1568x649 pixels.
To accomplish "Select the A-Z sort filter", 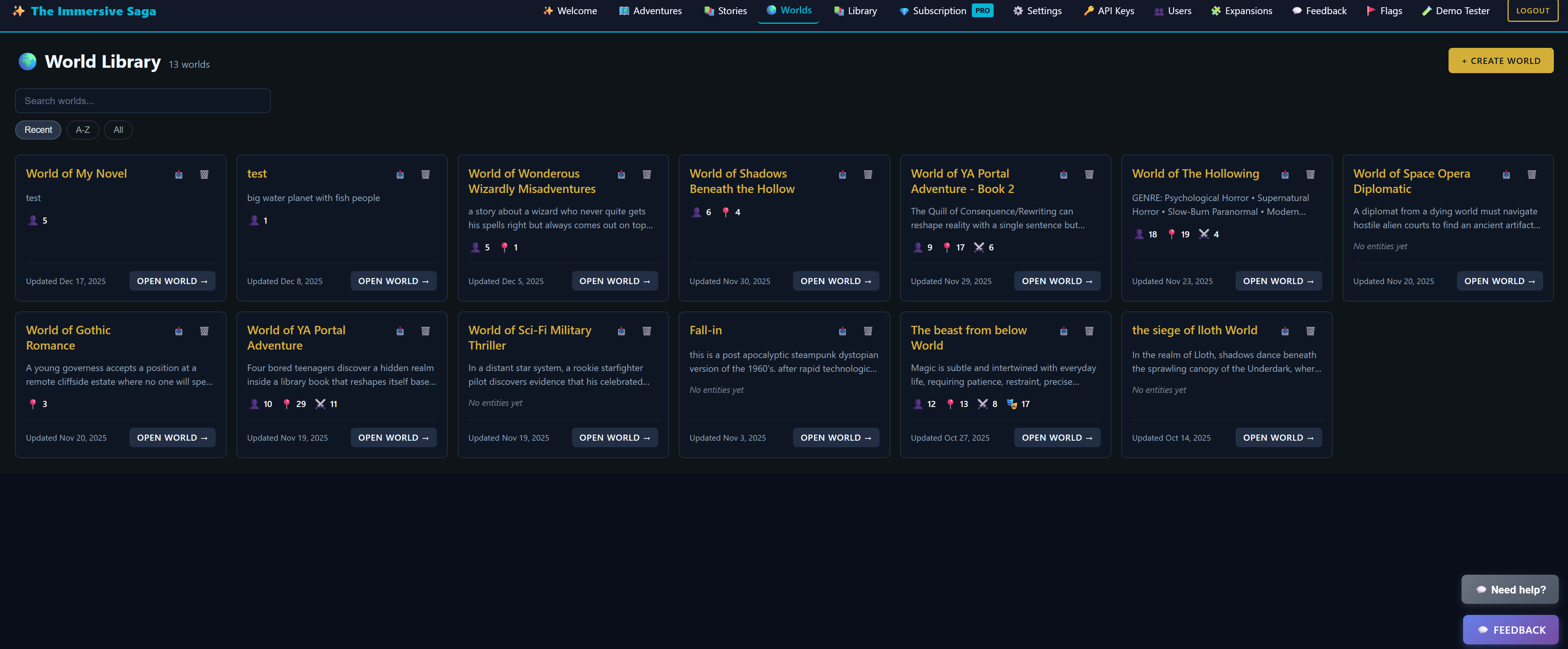I will tap(83, 130).
